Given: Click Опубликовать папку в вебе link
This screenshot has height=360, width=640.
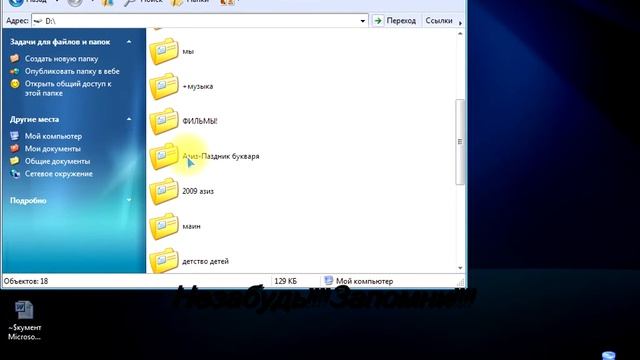Looking at the screenshot, I should [x=72, y=71].
